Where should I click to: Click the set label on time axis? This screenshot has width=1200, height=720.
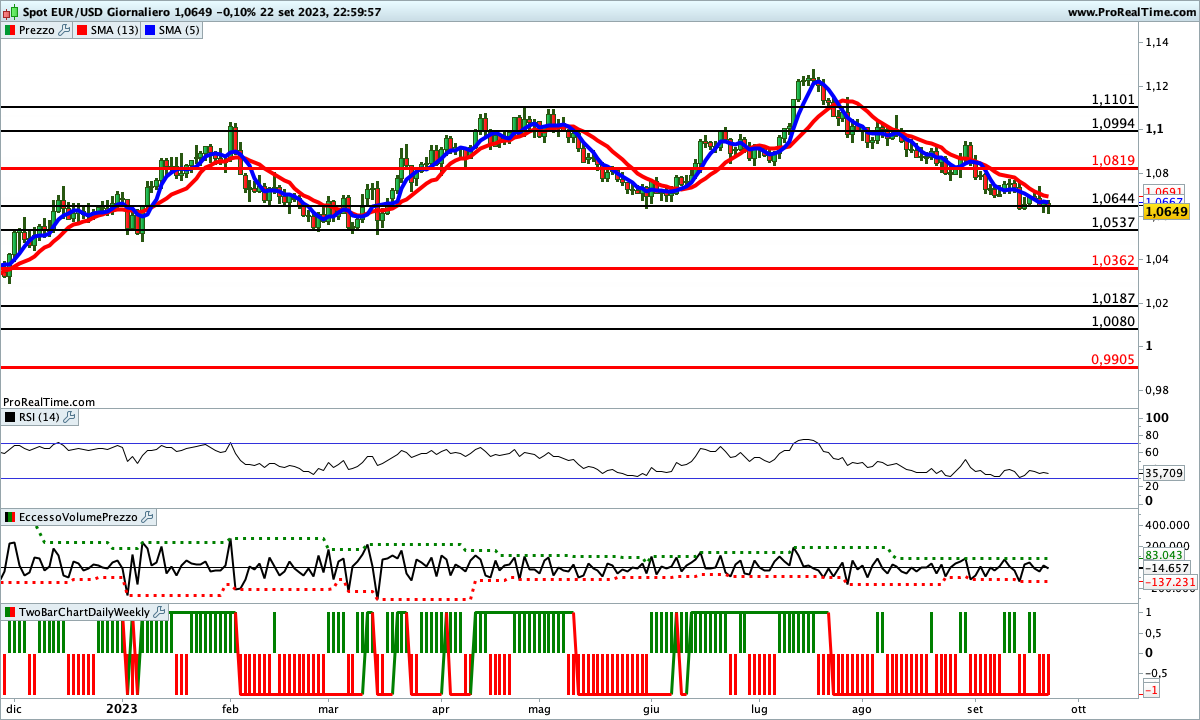pyautogui.click(x=975, y=708)
